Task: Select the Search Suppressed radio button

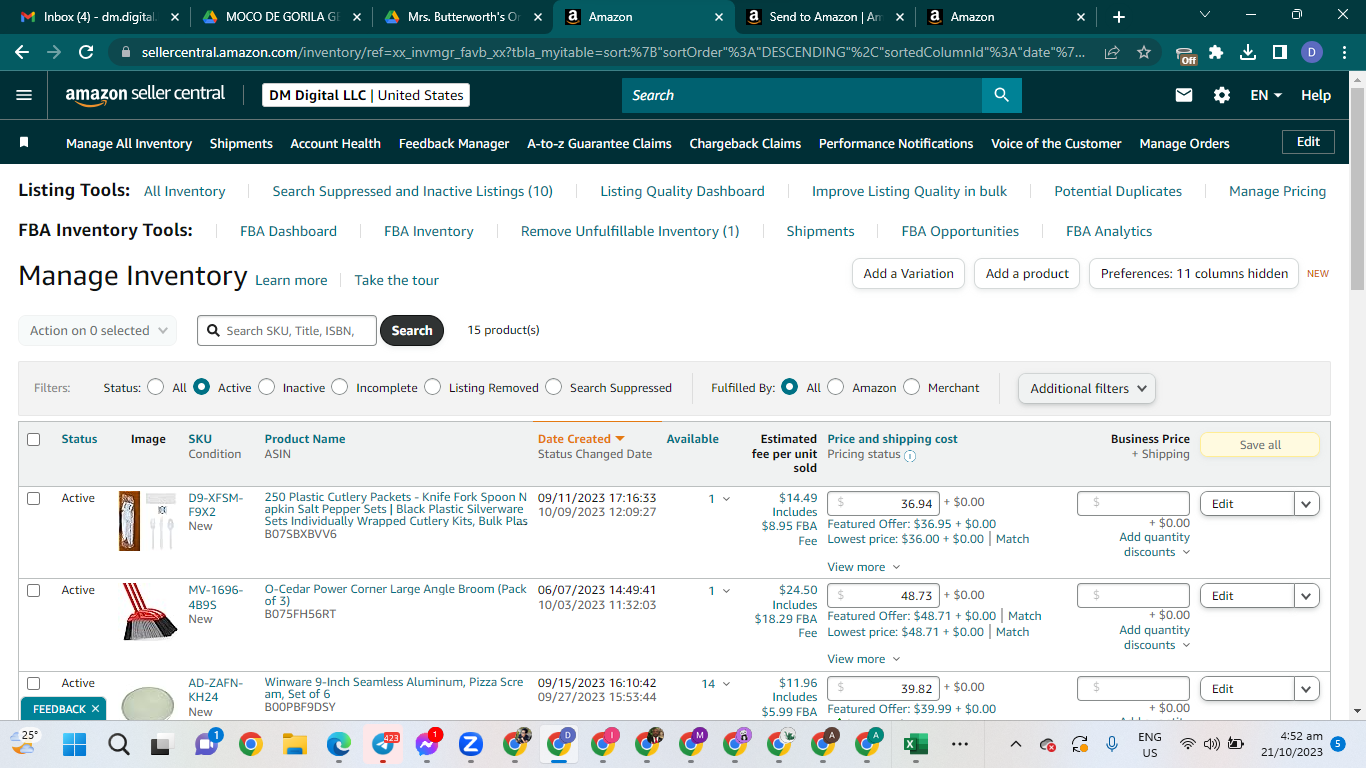Action: click(553, 387)
